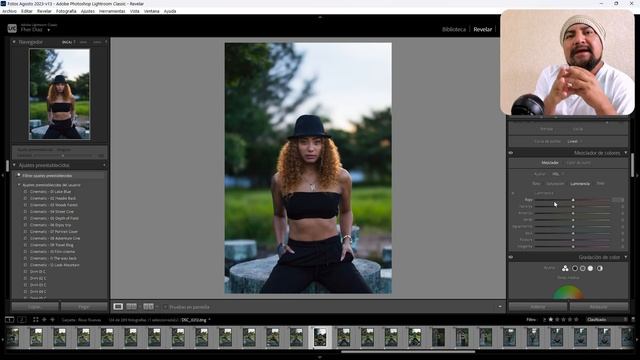Screen dimensions: 640x360
Task: Click the Pegar button
Action: 84,307
